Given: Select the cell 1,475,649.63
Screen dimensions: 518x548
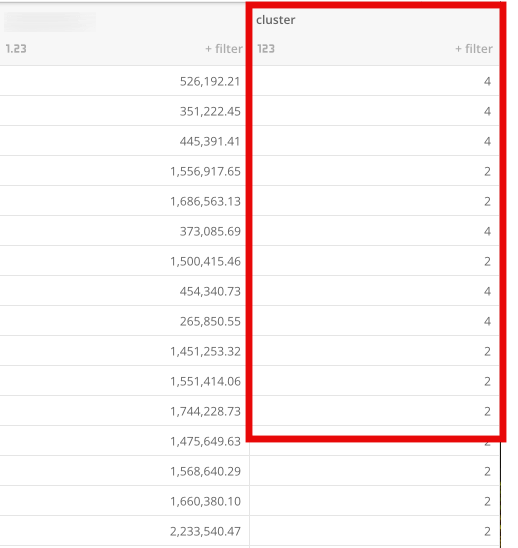Looking at the screenshot, I should point(206,442).
